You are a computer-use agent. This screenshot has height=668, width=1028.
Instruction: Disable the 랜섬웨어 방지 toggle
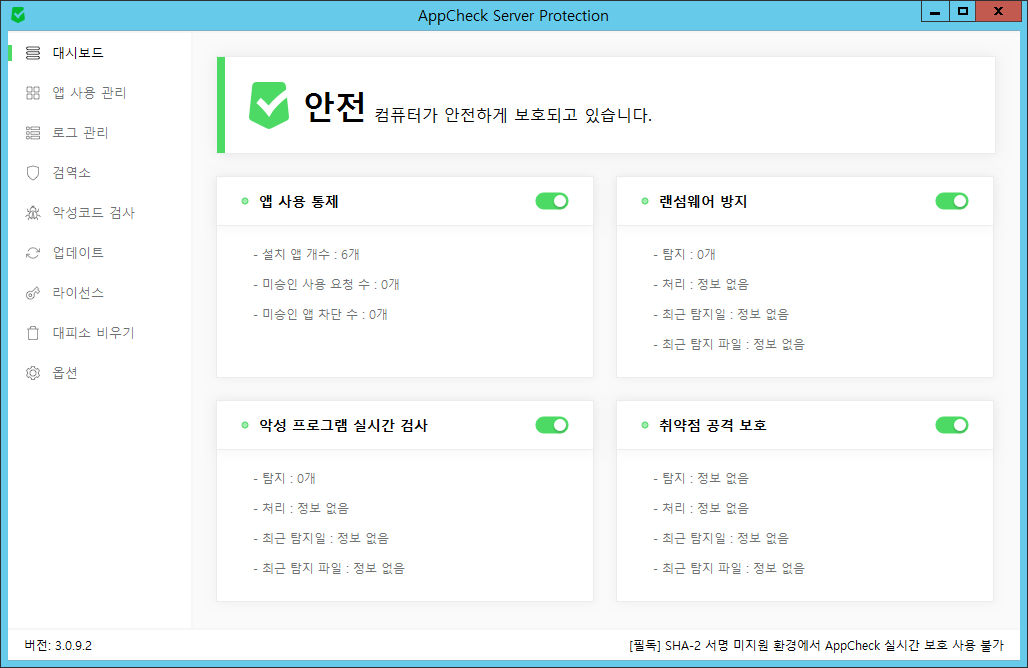[x=951, y=201]
